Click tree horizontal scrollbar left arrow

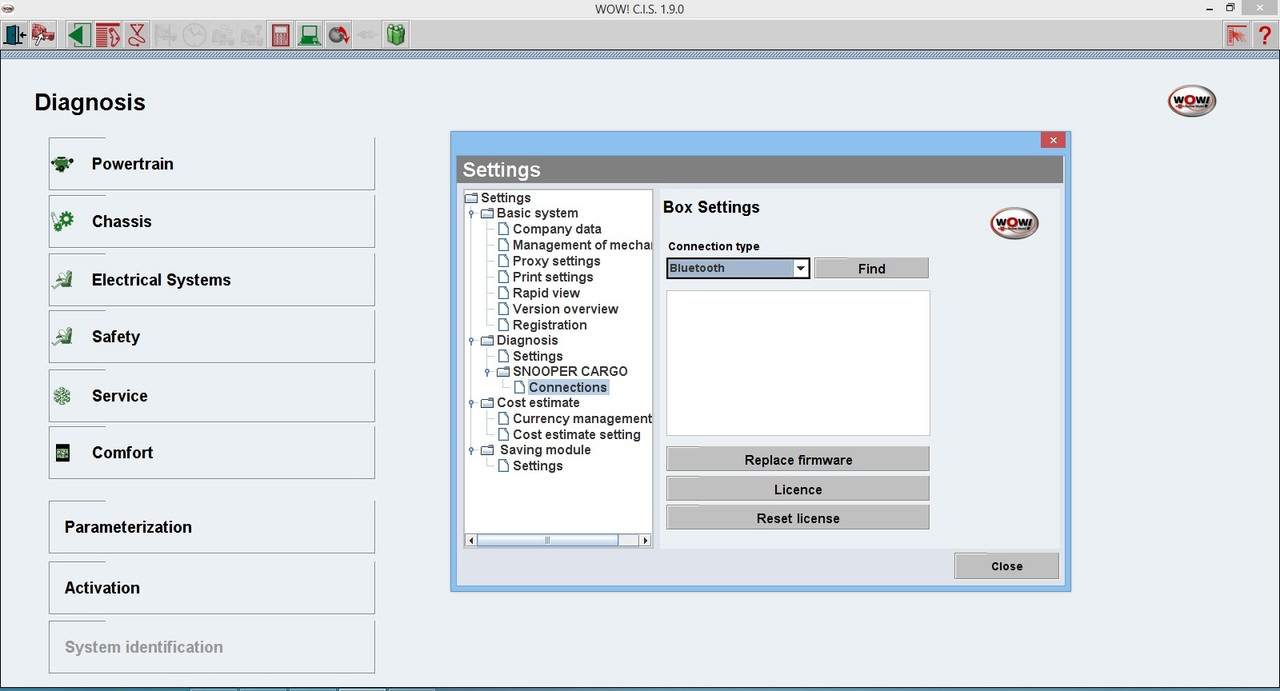click(471, 540)
